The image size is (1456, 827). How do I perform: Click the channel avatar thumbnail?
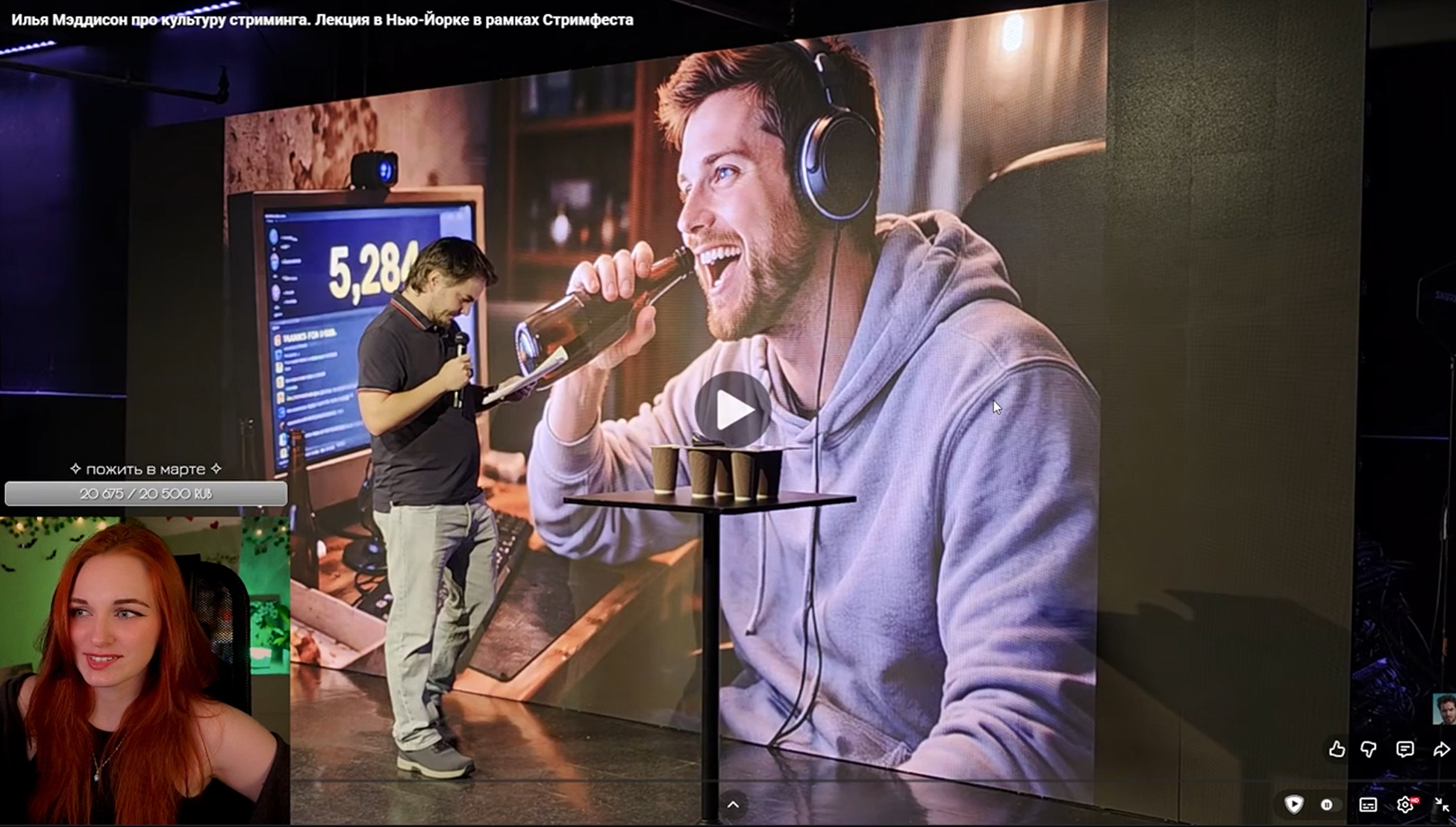click(x=1443, y=709)
